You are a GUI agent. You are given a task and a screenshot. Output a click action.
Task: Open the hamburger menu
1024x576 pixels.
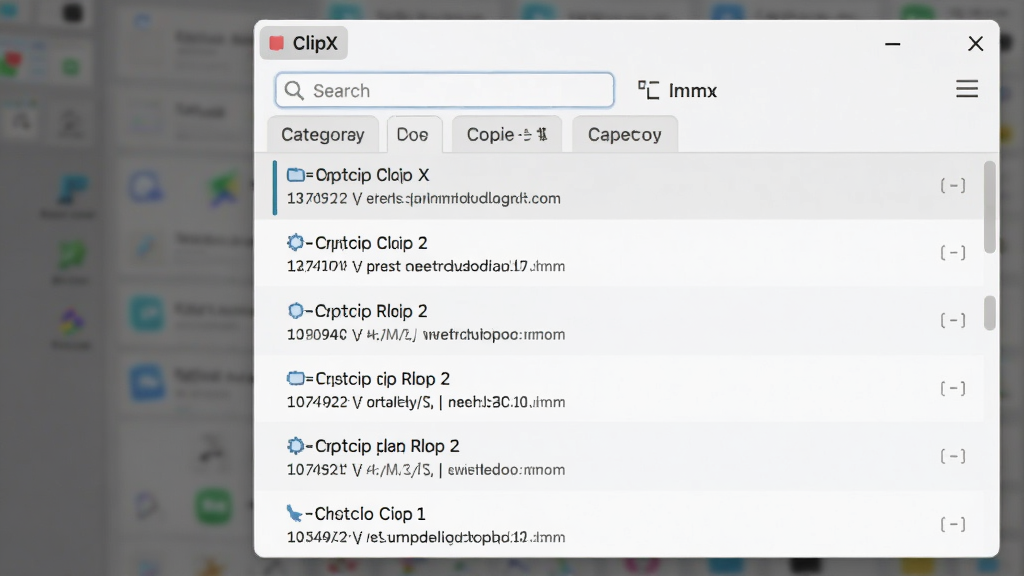coord(967,89)
